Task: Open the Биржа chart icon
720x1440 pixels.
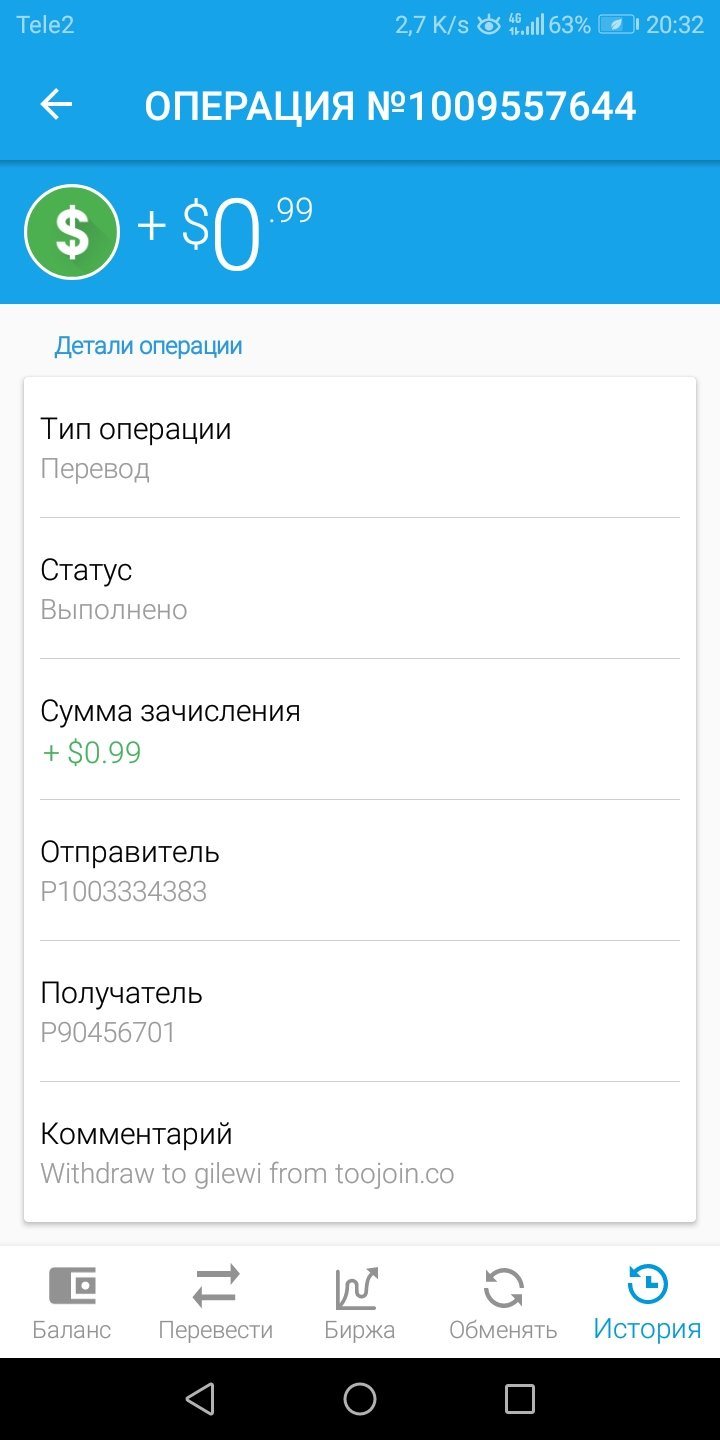Action: point(358,1287)
